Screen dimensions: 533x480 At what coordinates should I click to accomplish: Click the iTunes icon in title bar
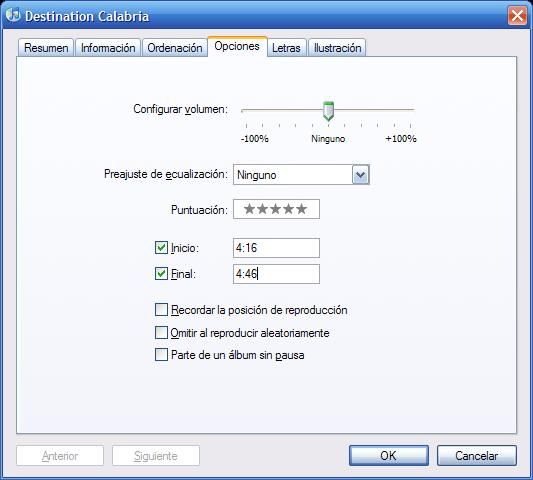13,15
